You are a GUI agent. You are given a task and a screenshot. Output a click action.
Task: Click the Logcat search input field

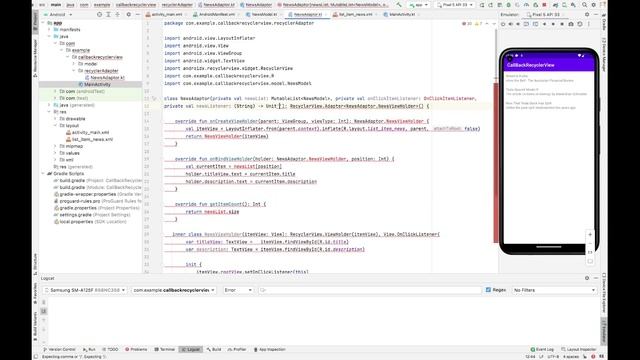[370, 290]
